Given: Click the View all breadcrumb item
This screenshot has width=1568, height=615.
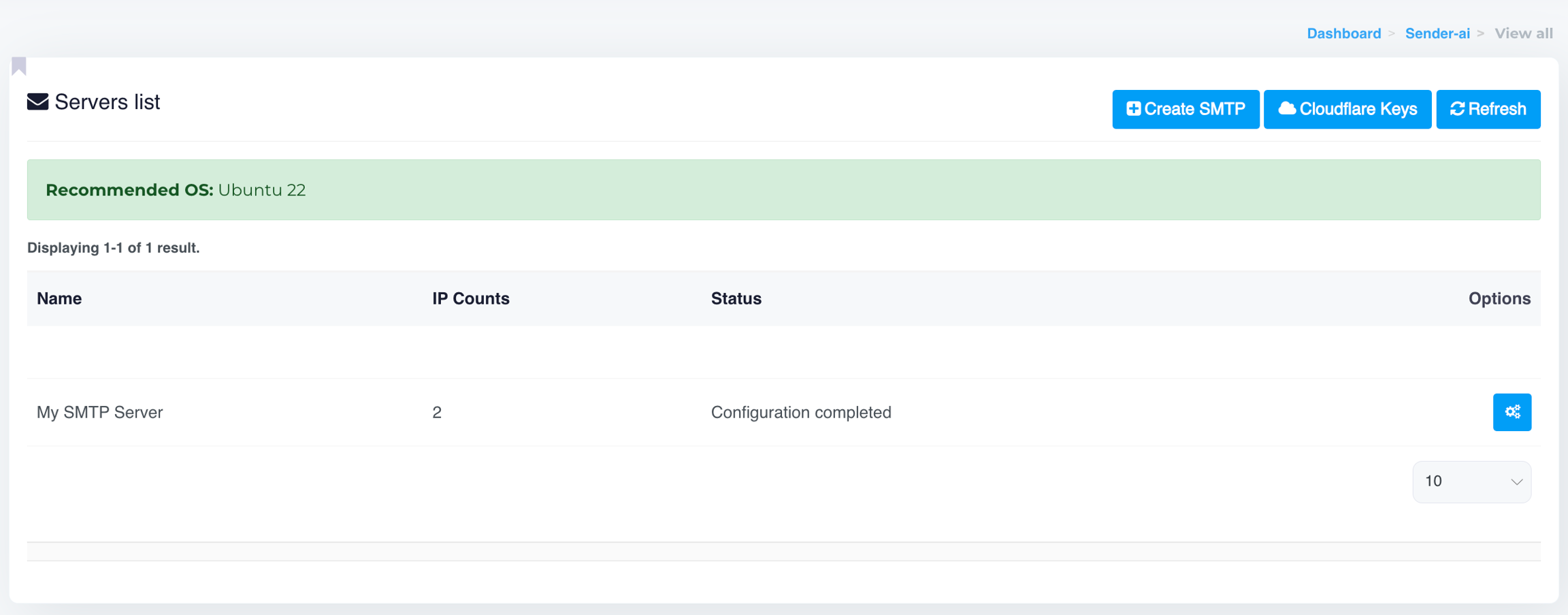Looking at the screenshot, I should tap(1523, 33).
